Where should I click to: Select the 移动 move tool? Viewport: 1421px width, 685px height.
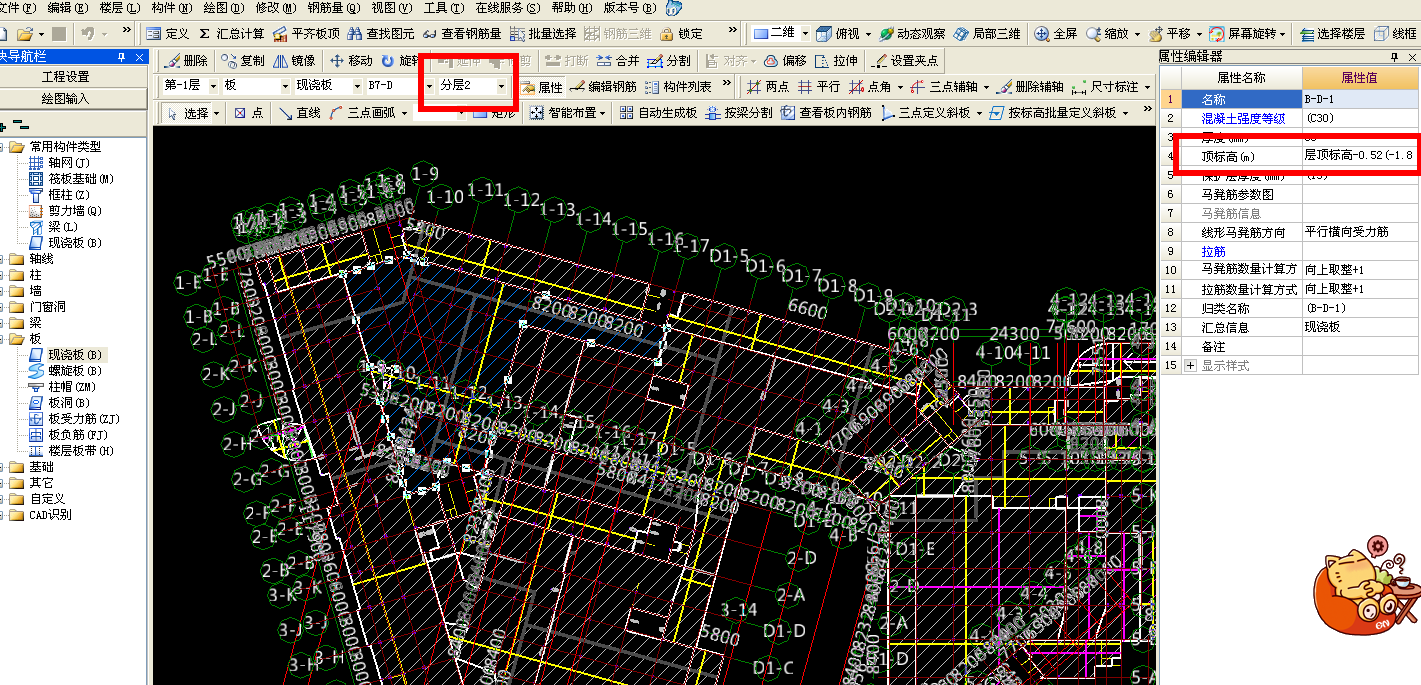coord(351,61)
